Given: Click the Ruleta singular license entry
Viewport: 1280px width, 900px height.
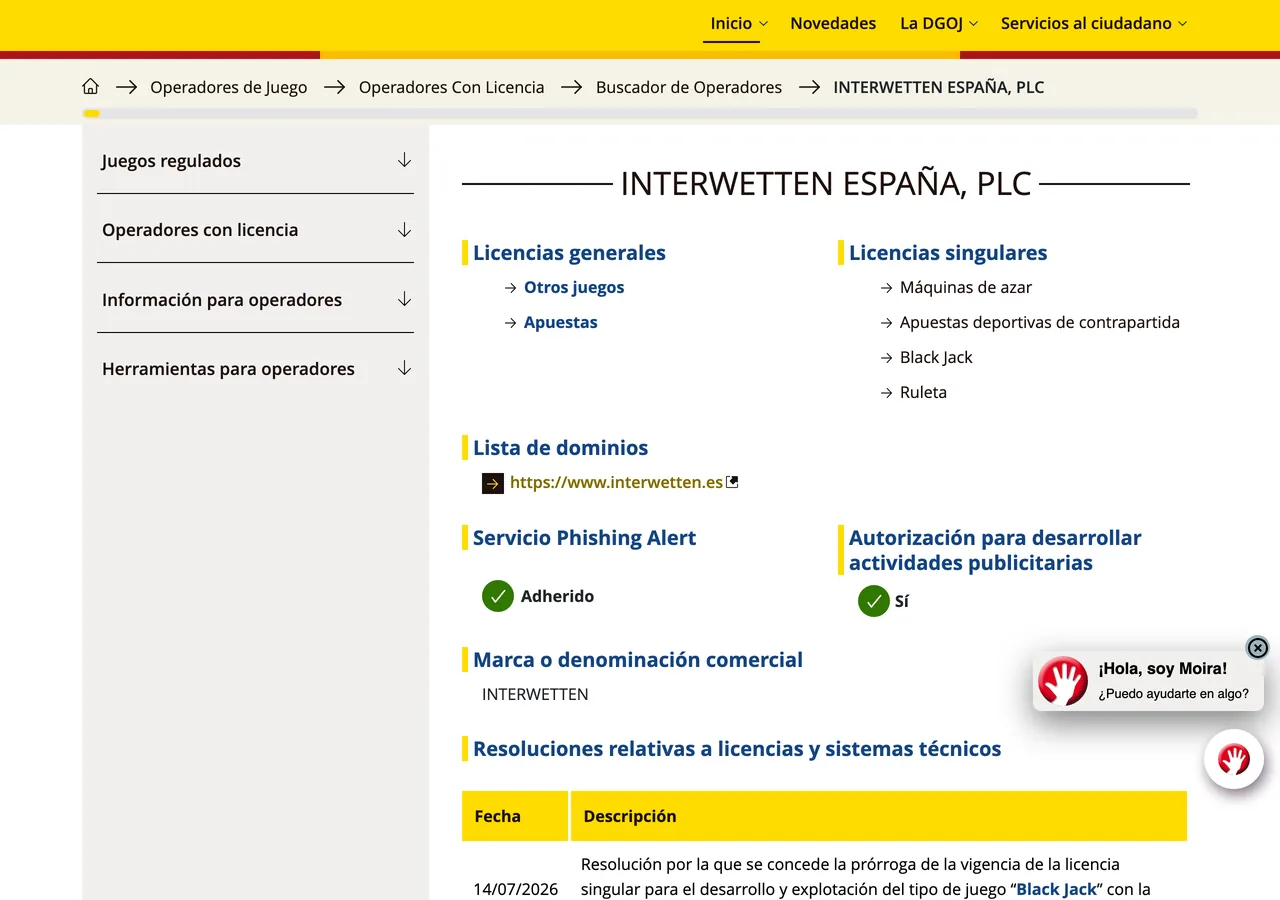Looking at the screenshot, I should [x=923, y=392].
